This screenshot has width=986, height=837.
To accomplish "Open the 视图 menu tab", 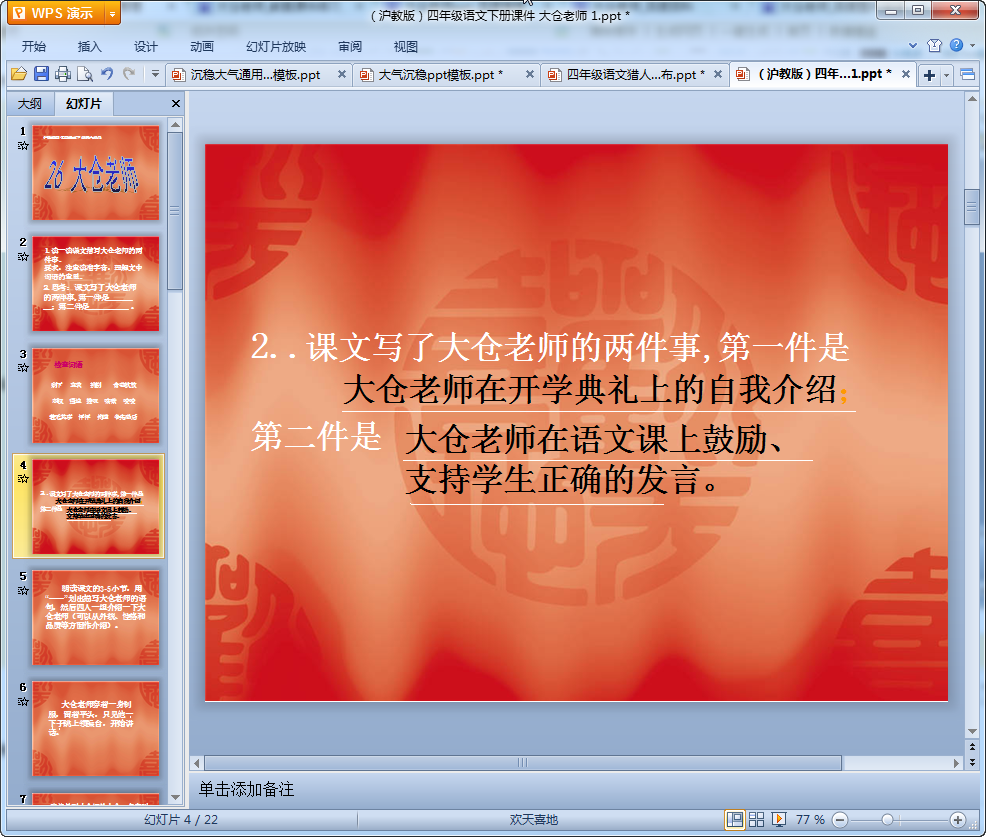I will (x=406, y=47).
